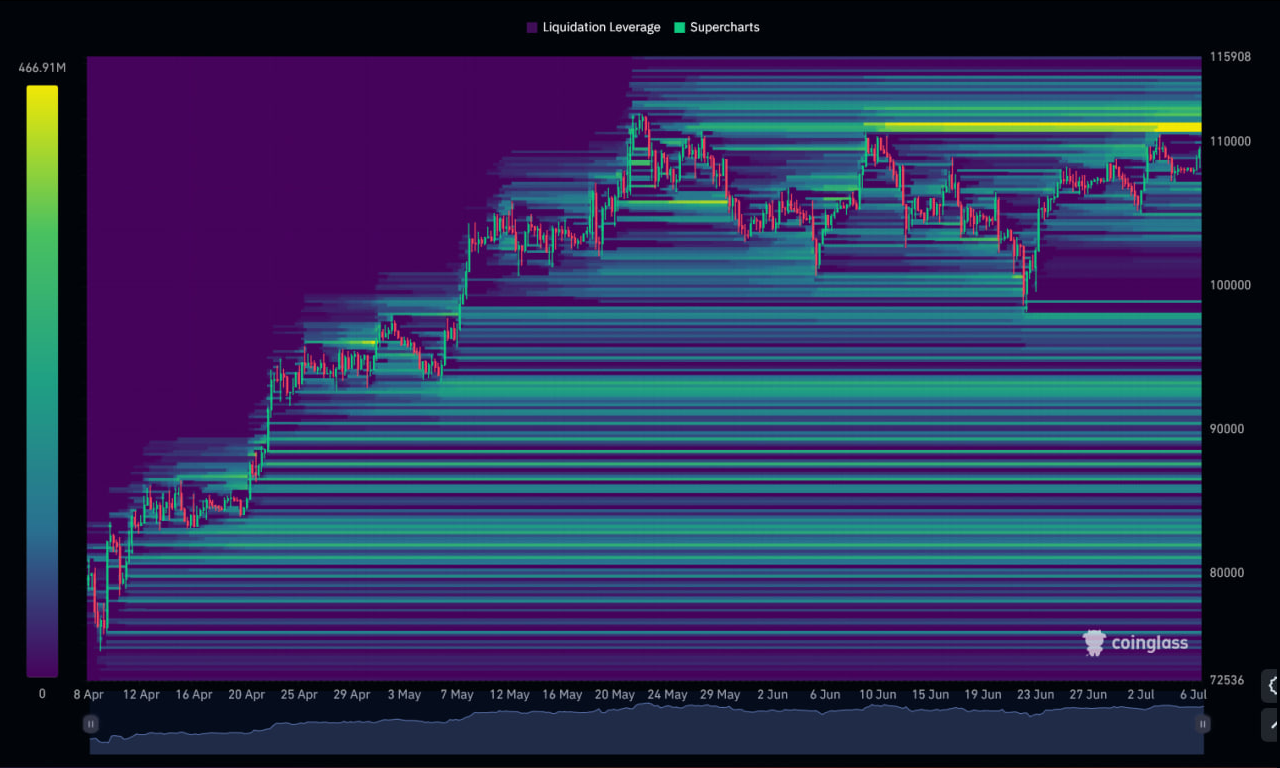The image size is (1280, 768).
Task: Click the 19 Jun date label
Action: tap(983, 694)
